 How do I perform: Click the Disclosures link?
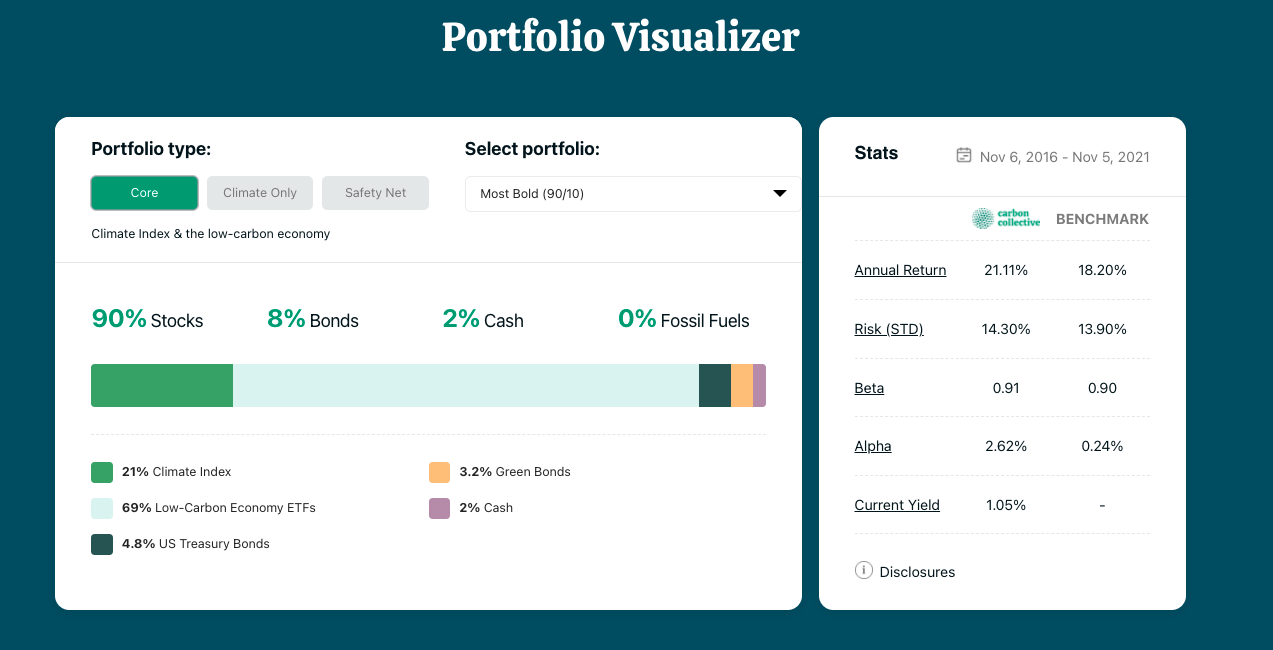[x=917, y=571]
